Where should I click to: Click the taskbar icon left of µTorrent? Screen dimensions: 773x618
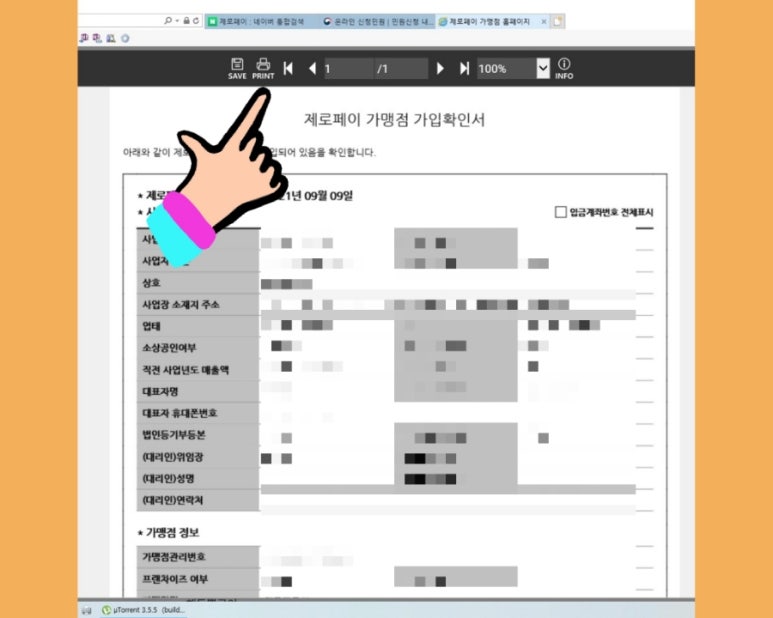[87, 610]
